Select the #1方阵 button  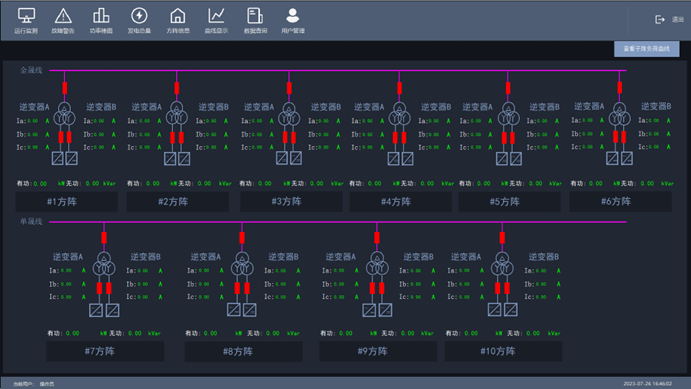pyautogui.click(x=67, y=202)
